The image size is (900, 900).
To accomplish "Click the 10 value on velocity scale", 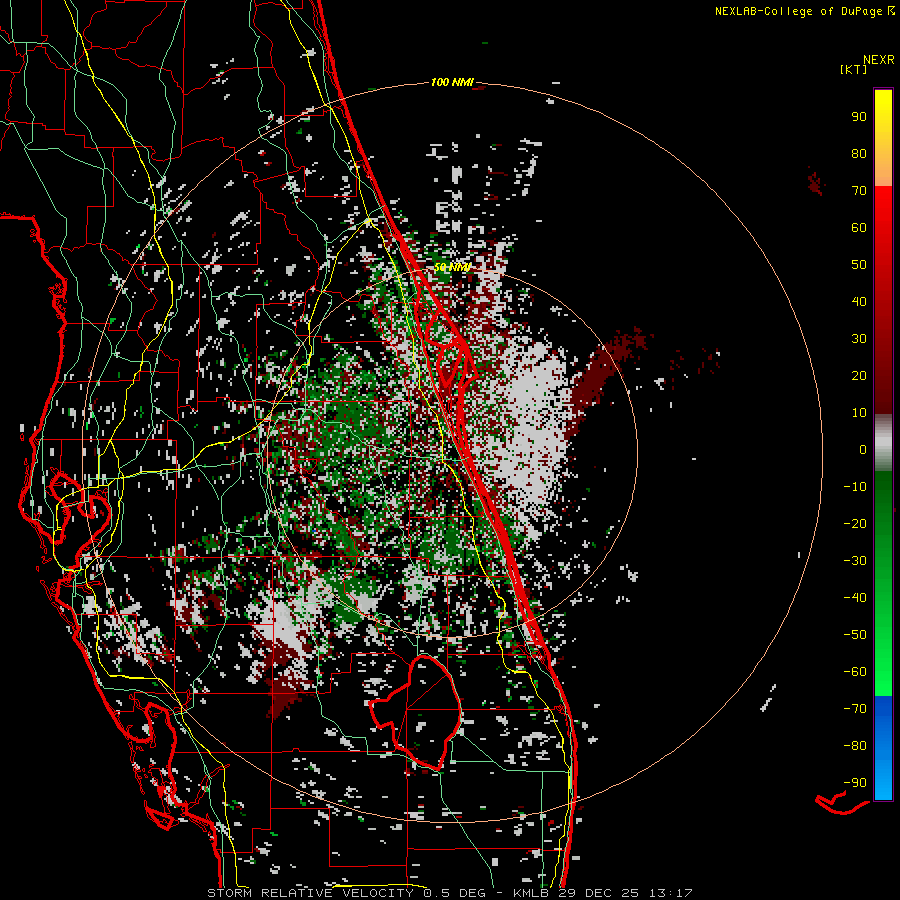I will click(x=859, y=413).
